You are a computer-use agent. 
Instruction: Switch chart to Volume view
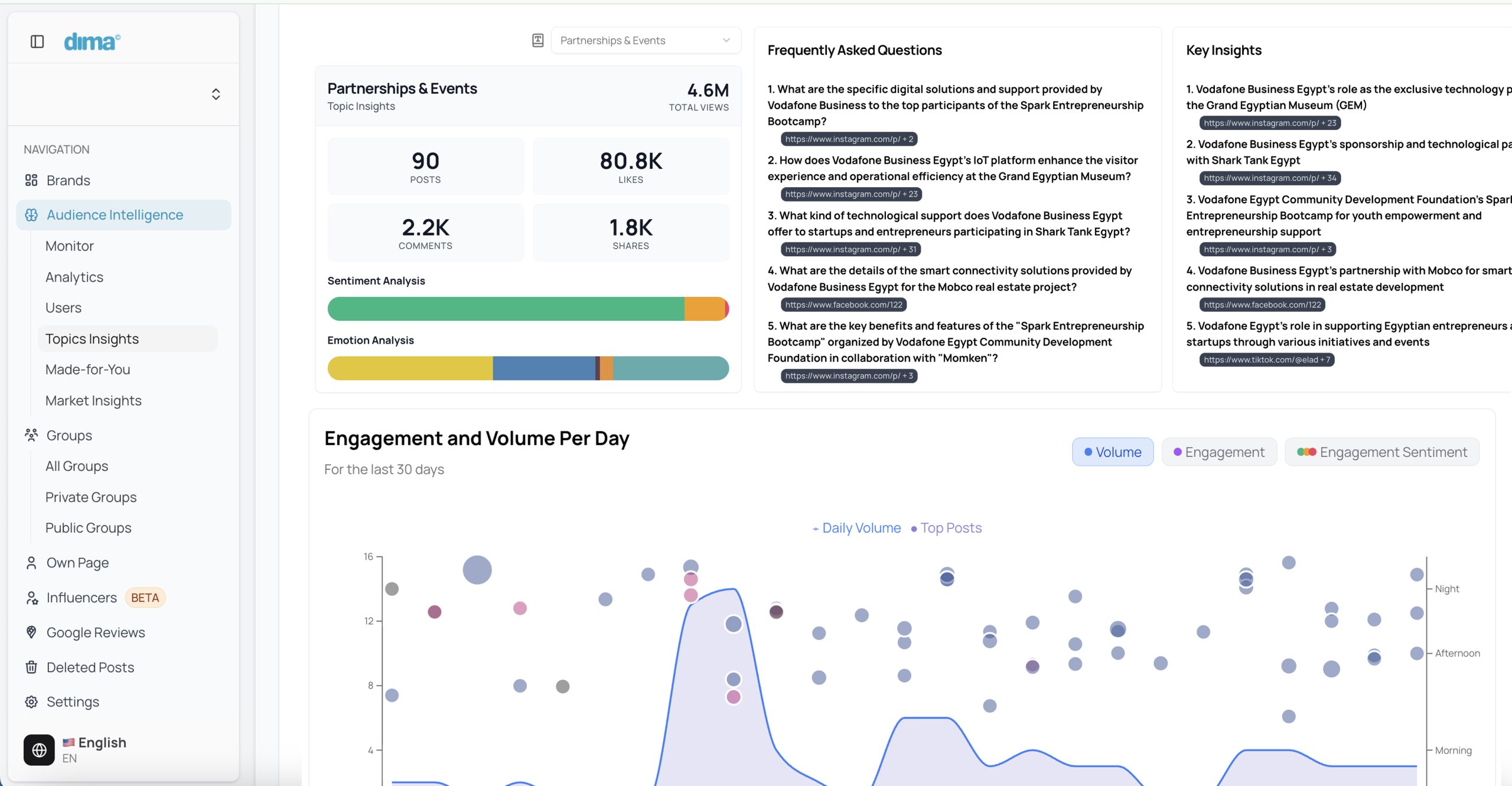(1112, 452)
